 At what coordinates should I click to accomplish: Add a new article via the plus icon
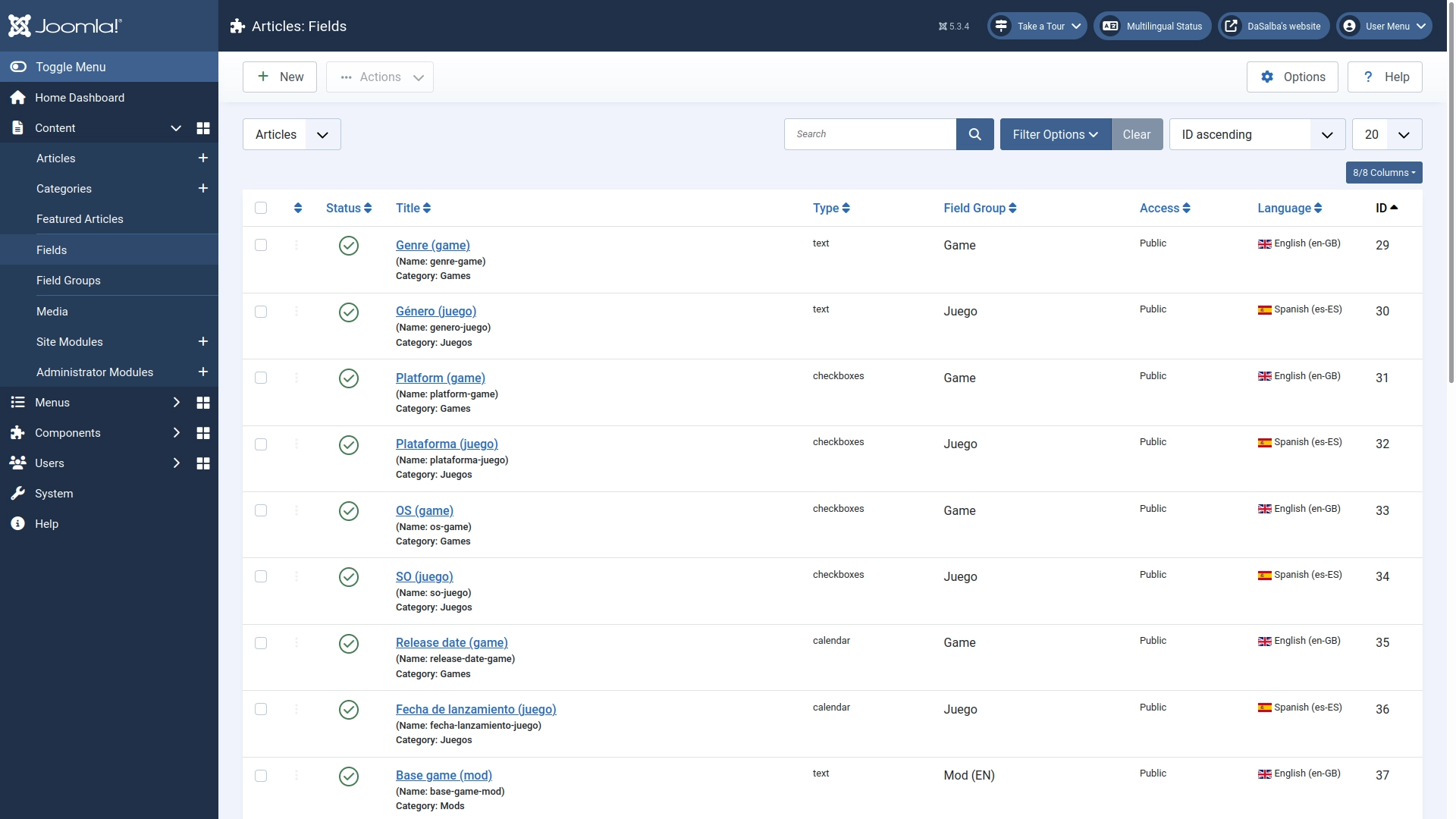202,158
